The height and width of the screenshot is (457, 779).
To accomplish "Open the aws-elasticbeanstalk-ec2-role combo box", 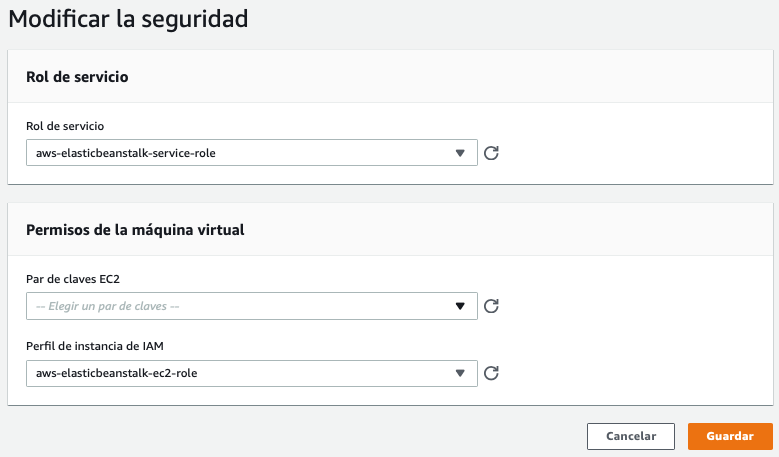I will [252, 373].
